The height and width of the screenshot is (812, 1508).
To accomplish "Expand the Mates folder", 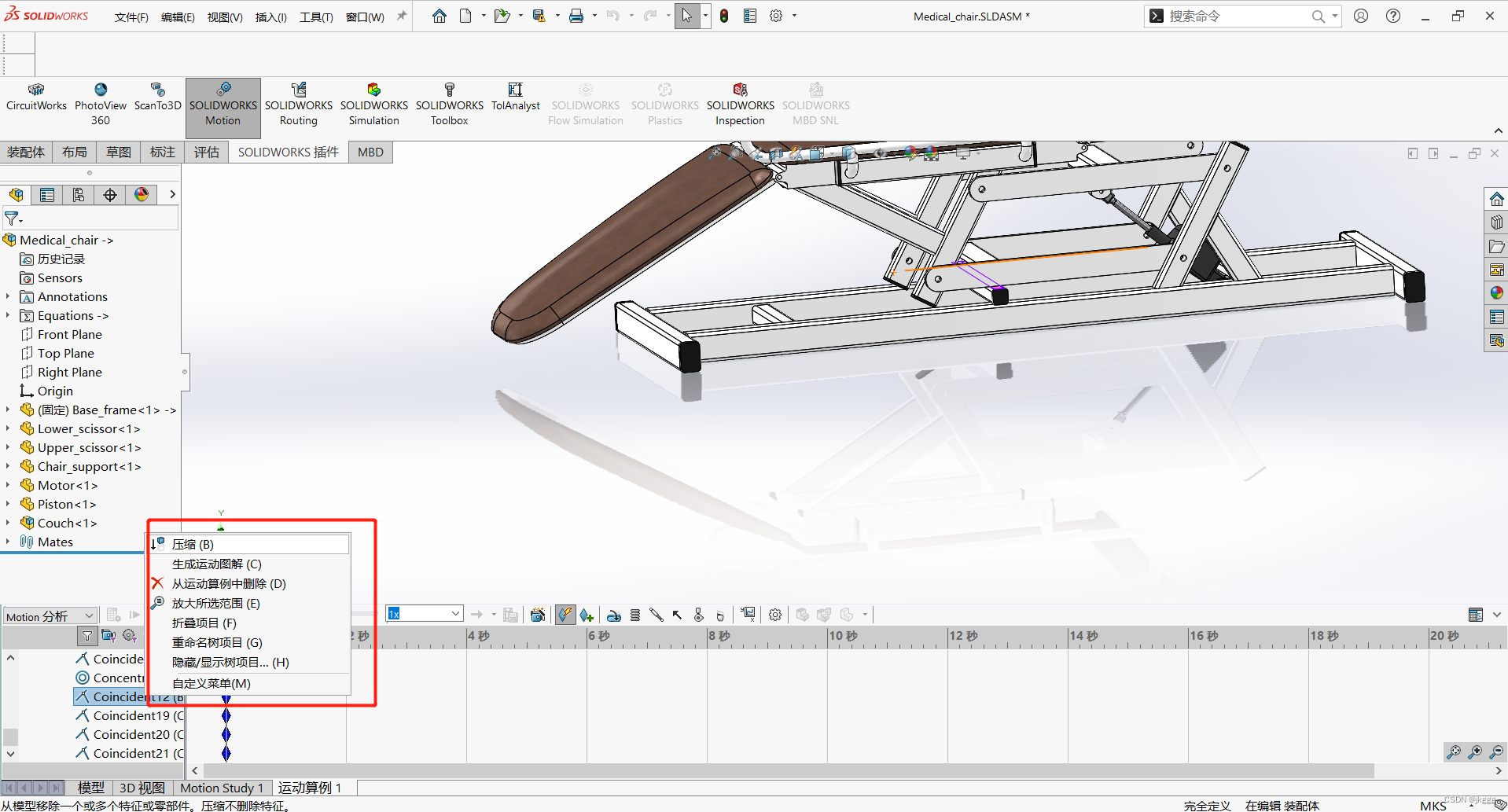I will tap(8, 542).
